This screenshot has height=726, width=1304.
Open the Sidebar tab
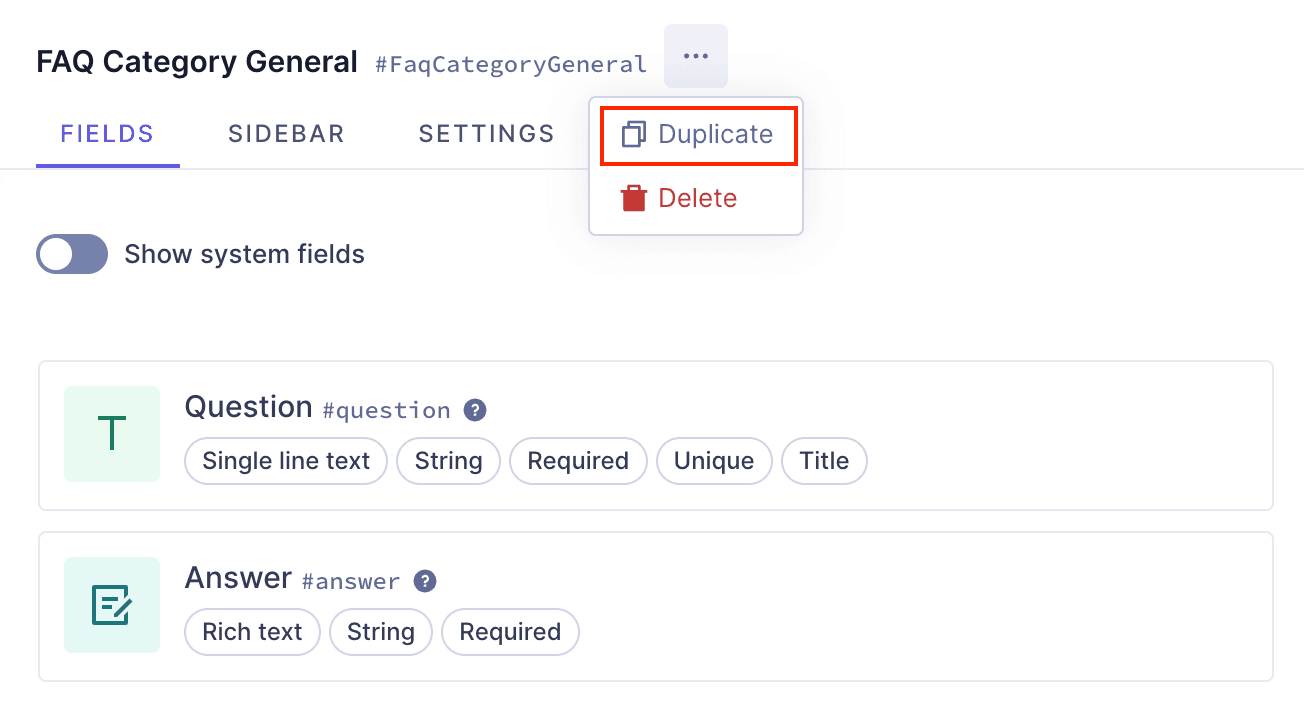[286, 134]
